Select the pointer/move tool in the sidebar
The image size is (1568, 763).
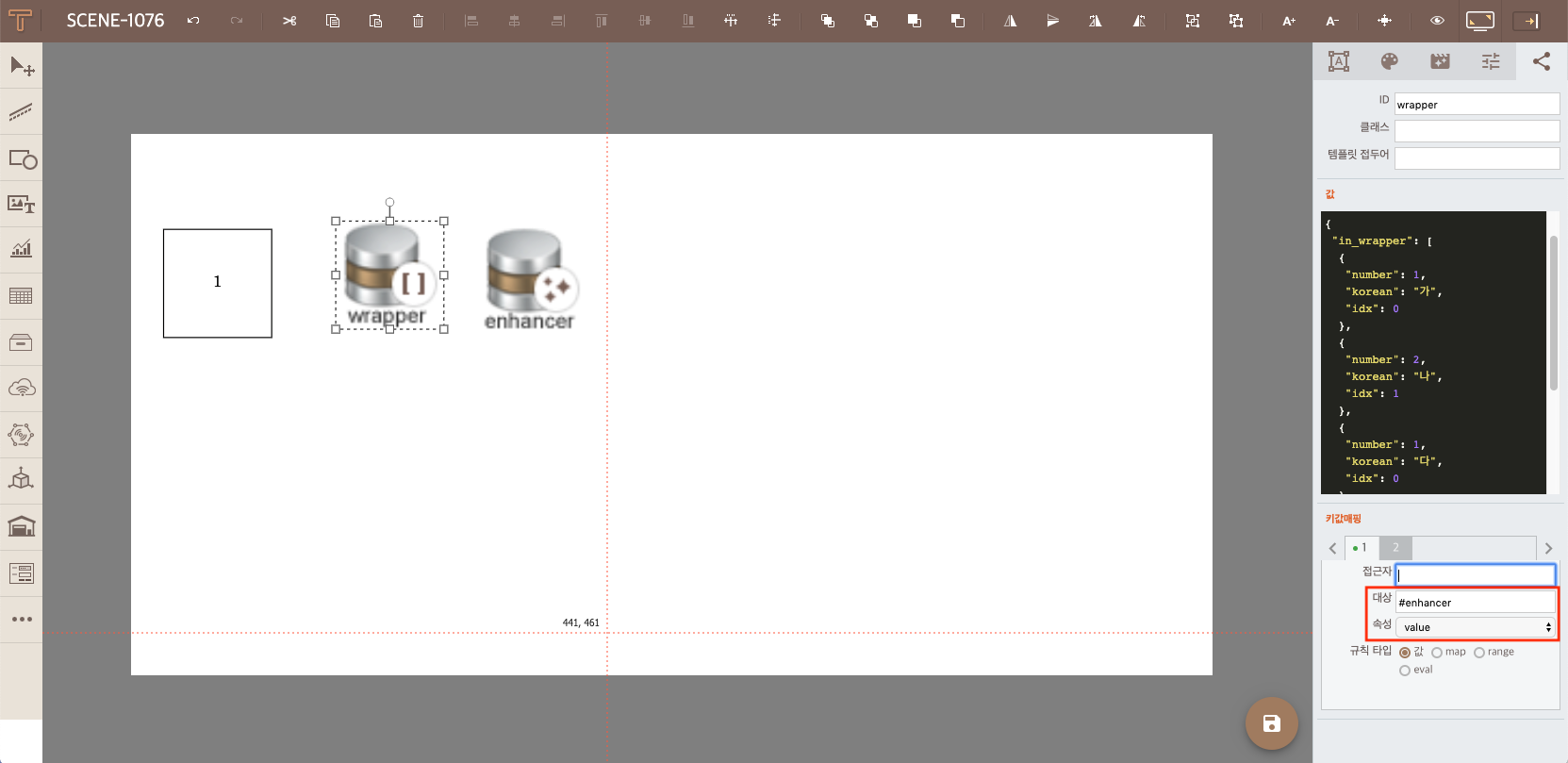tap(22, 66)
